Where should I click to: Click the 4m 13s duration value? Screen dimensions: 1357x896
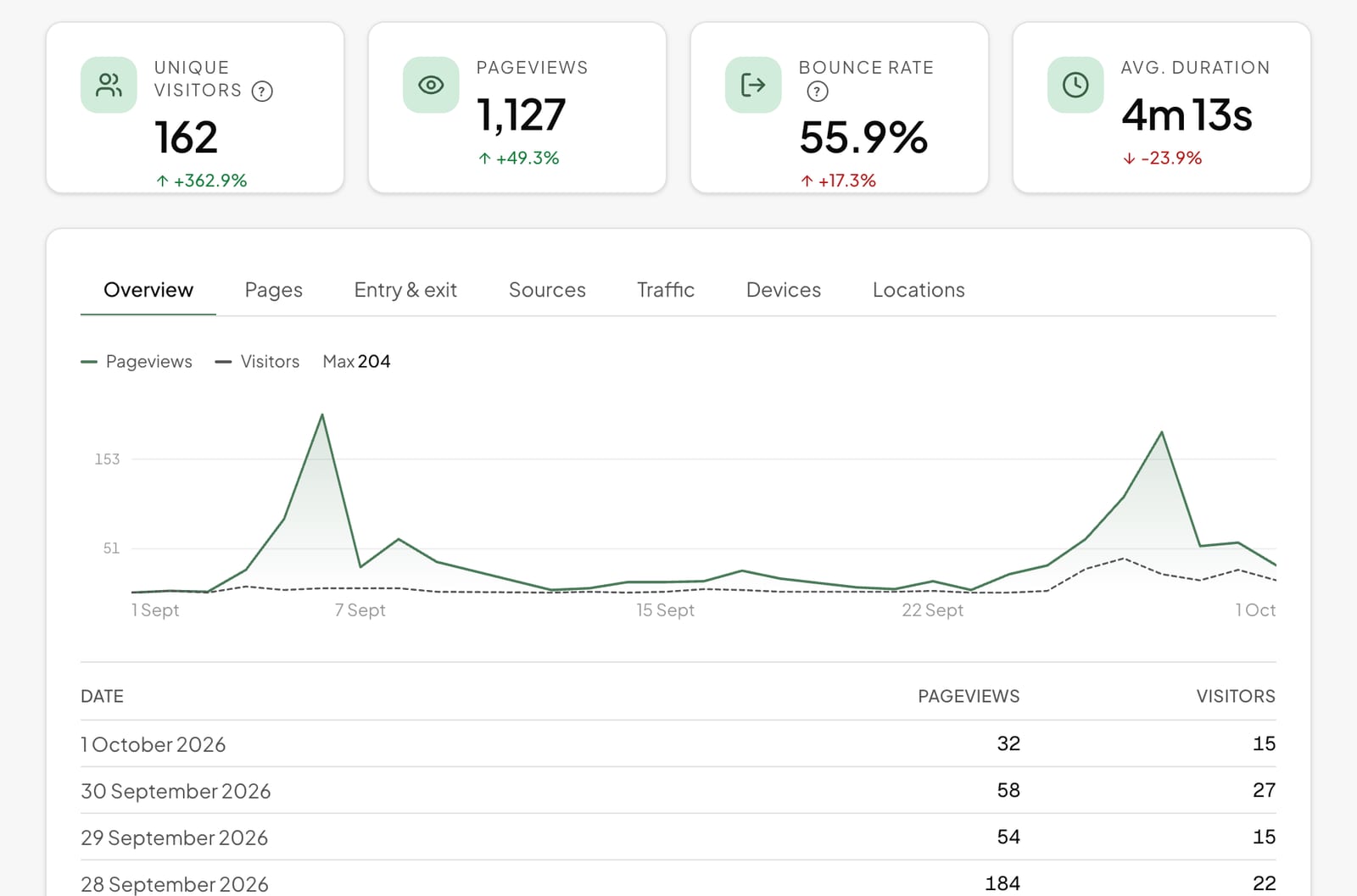coord(1187,114)
